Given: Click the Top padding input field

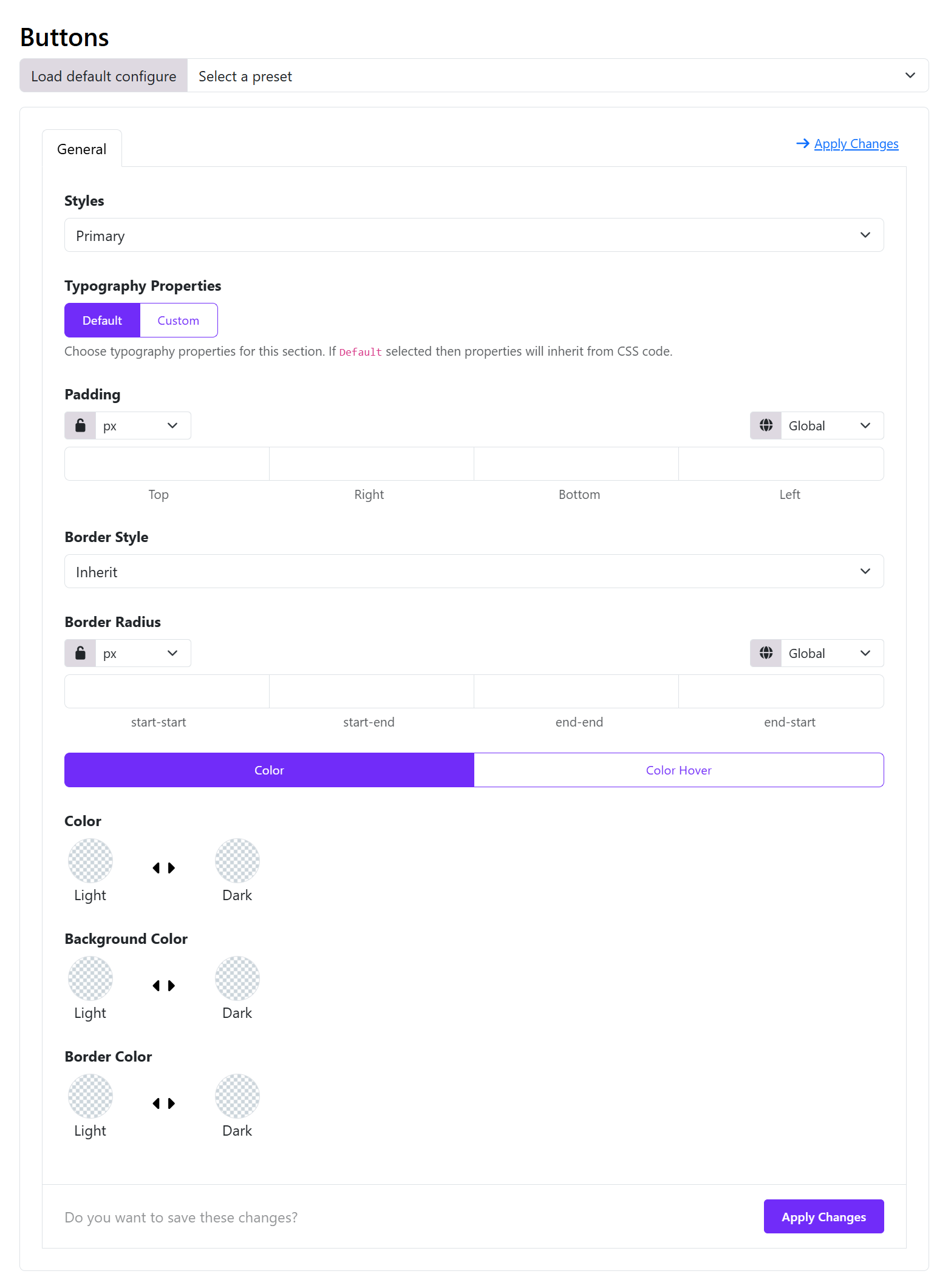Looking at the screenshot, I should [166, 463].
